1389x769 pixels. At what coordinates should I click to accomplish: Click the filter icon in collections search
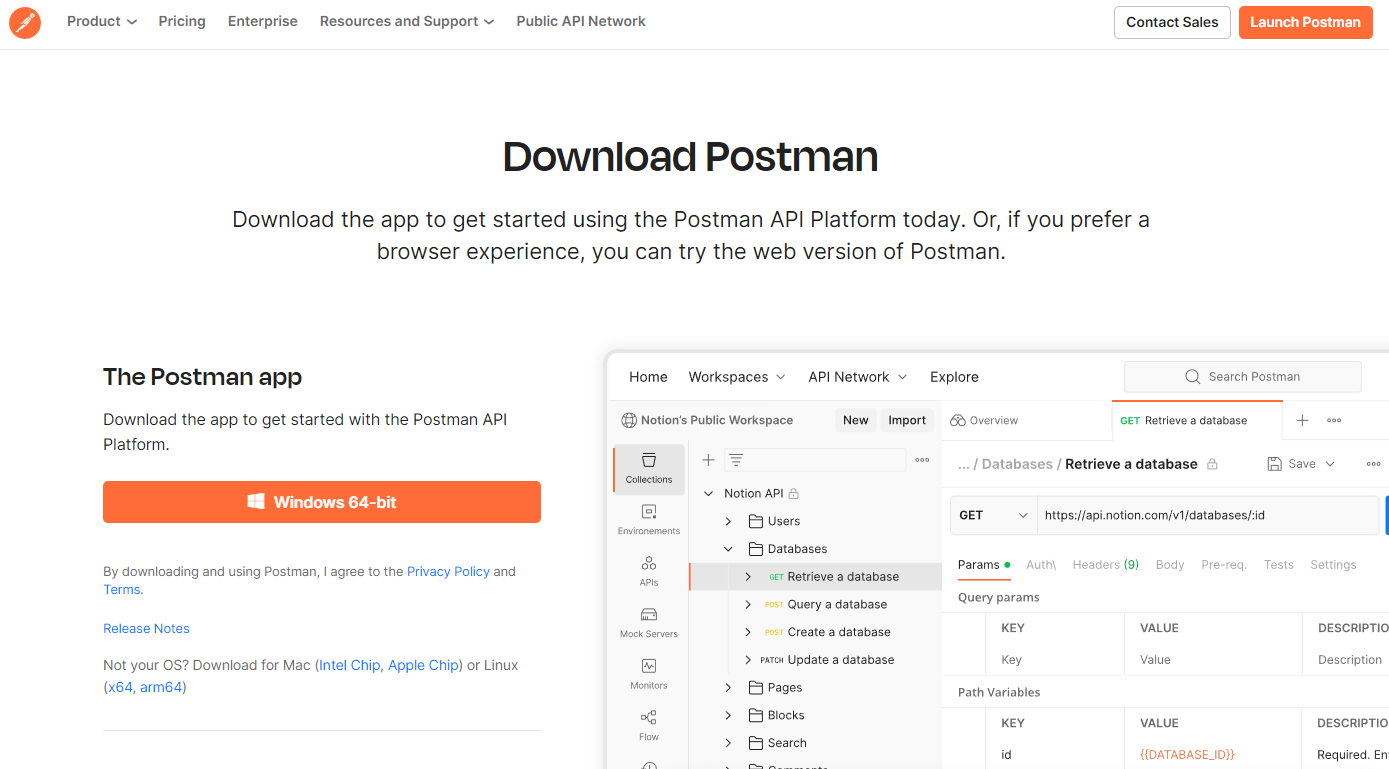point(736,460)
